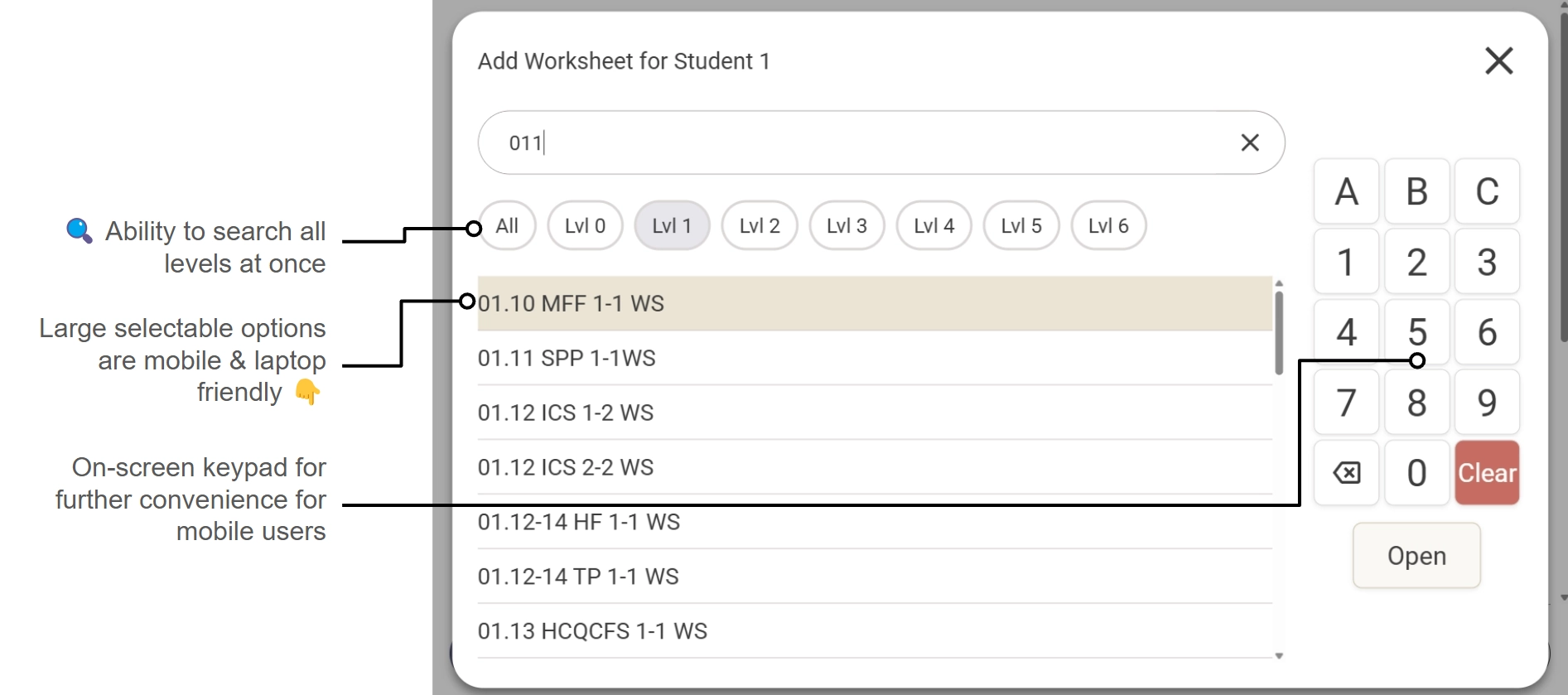This screenshot has width=1568, height=695.
Task: Tap the letter B keypad key
Action: (x=1417, y=192)
